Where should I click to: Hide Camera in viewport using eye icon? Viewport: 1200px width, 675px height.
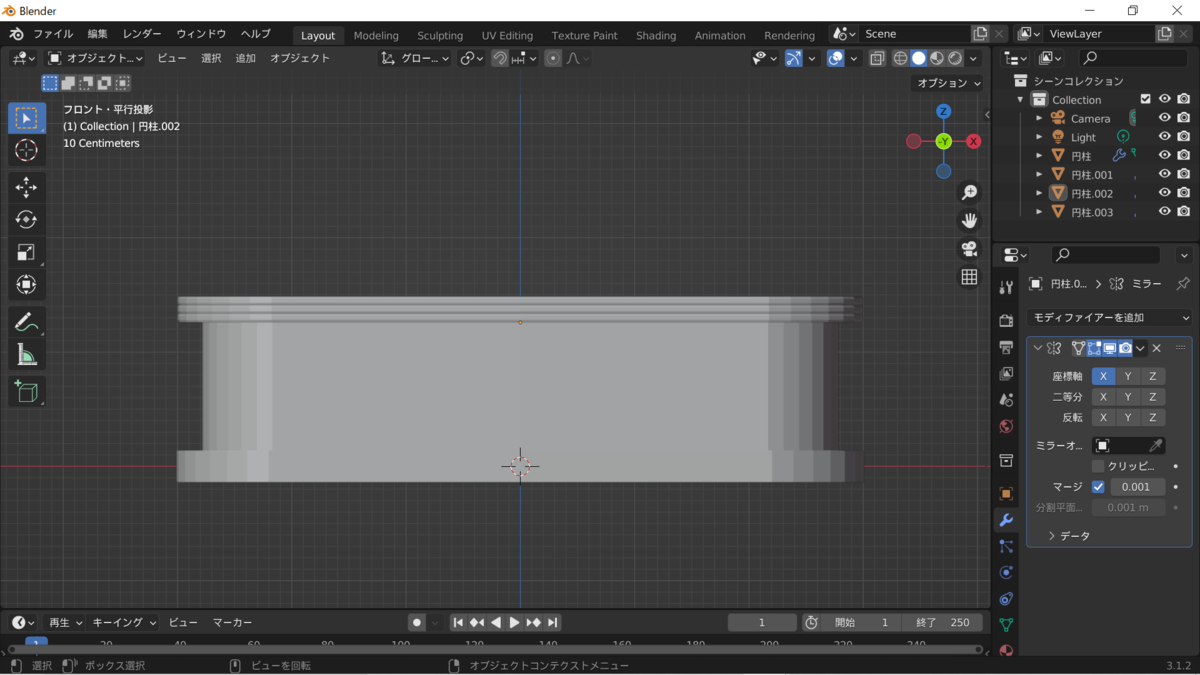pos(1164,118)
